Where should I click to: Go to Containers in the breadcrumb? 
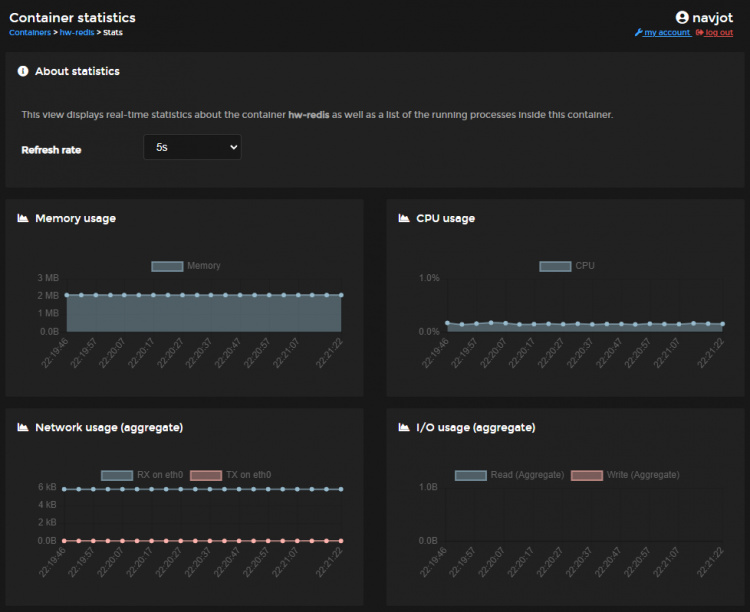pyautogui.click(x=30, y=32)
